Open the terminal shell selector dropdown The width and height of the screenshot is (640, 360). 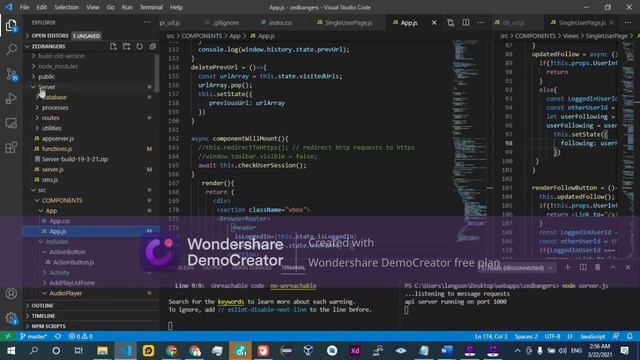[x=516, y=268]
